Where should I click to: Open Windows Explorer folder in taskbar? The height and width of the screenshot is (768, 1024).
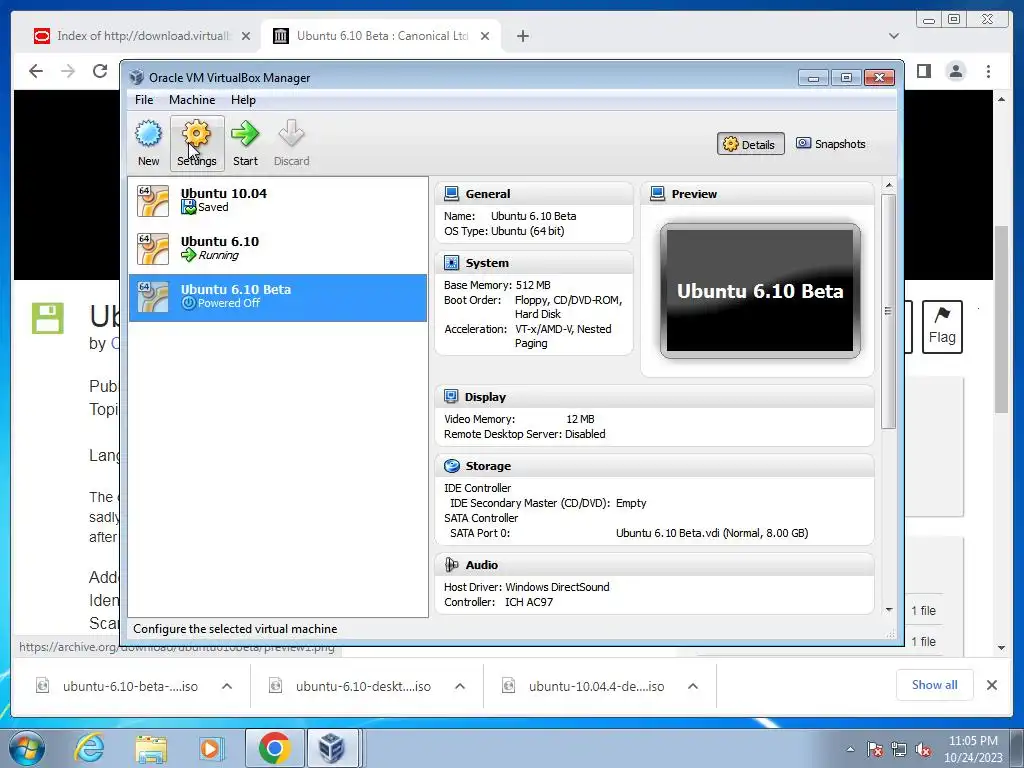click(x=151, y=748)
